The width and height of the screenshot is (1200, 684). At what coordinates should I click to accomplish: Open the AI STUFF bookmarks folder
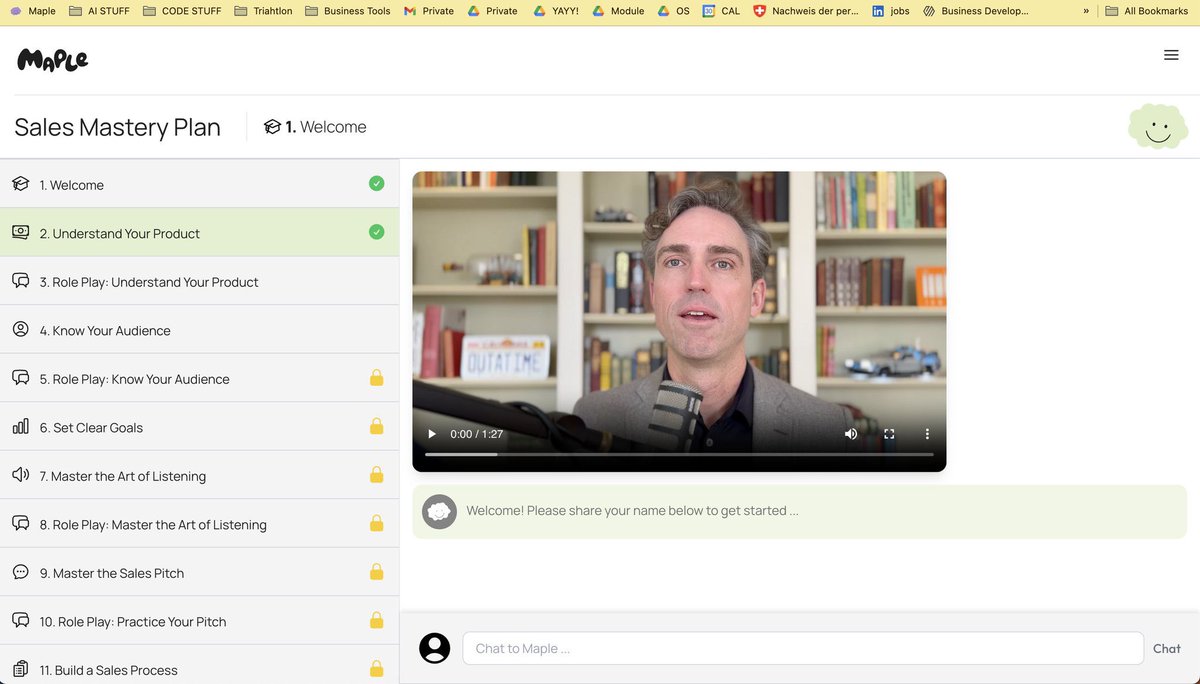[x=100, y=11]
